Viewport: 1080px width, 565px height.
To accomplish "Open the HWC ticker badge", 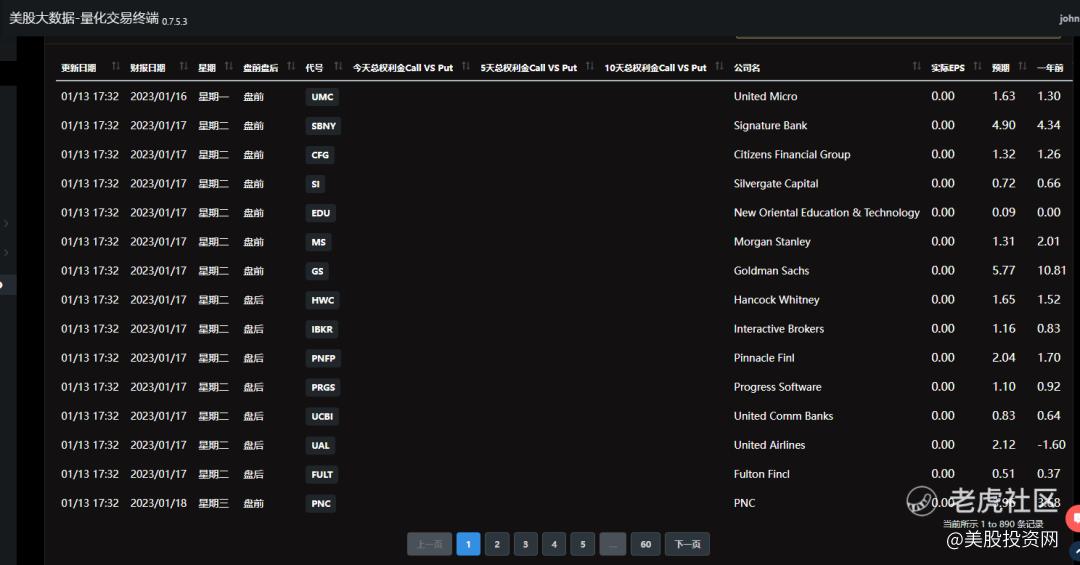I will [322, 300].
